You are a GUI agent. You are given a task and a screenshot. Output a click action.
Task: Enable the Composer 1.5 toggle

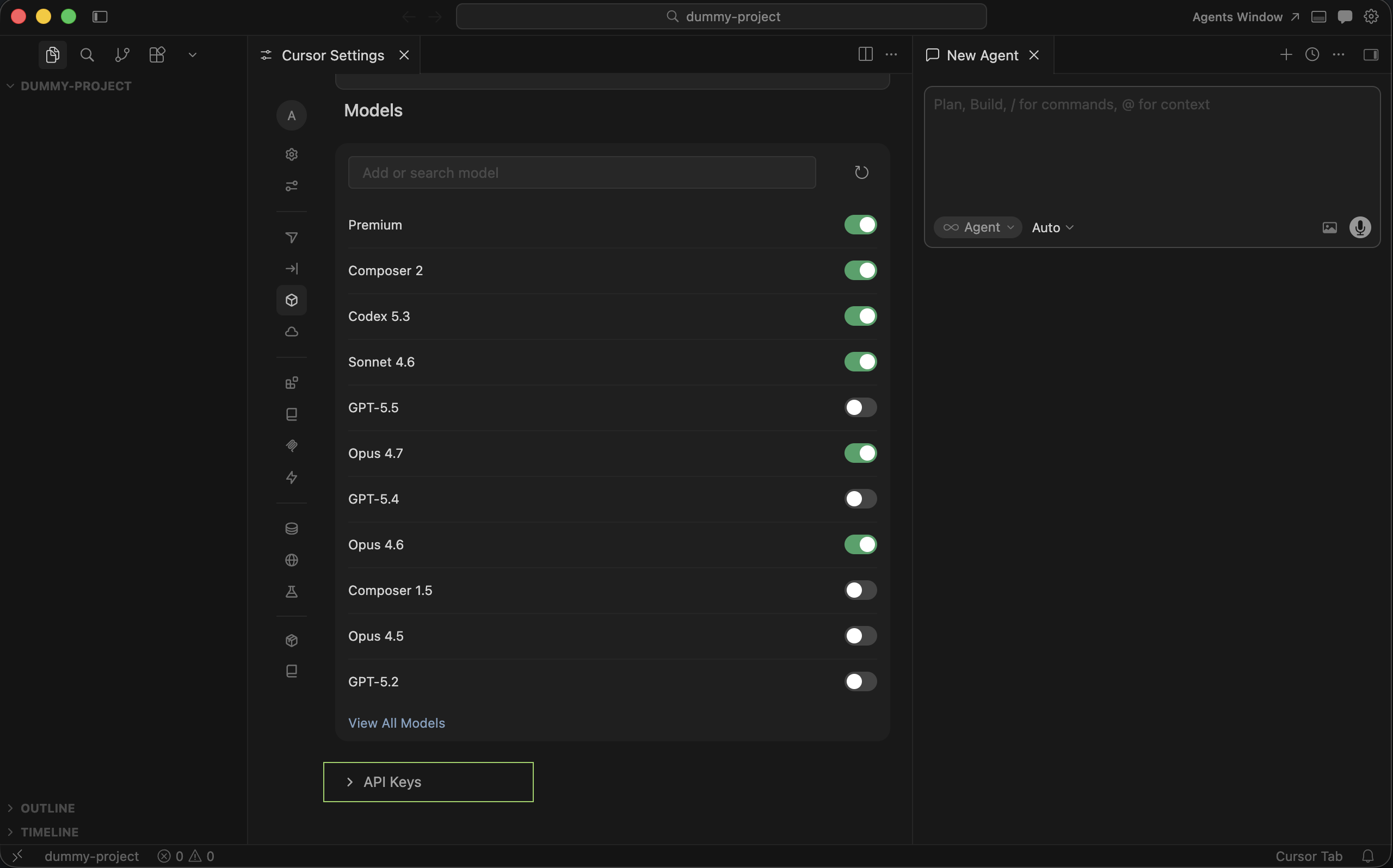(x=860, y=590)
